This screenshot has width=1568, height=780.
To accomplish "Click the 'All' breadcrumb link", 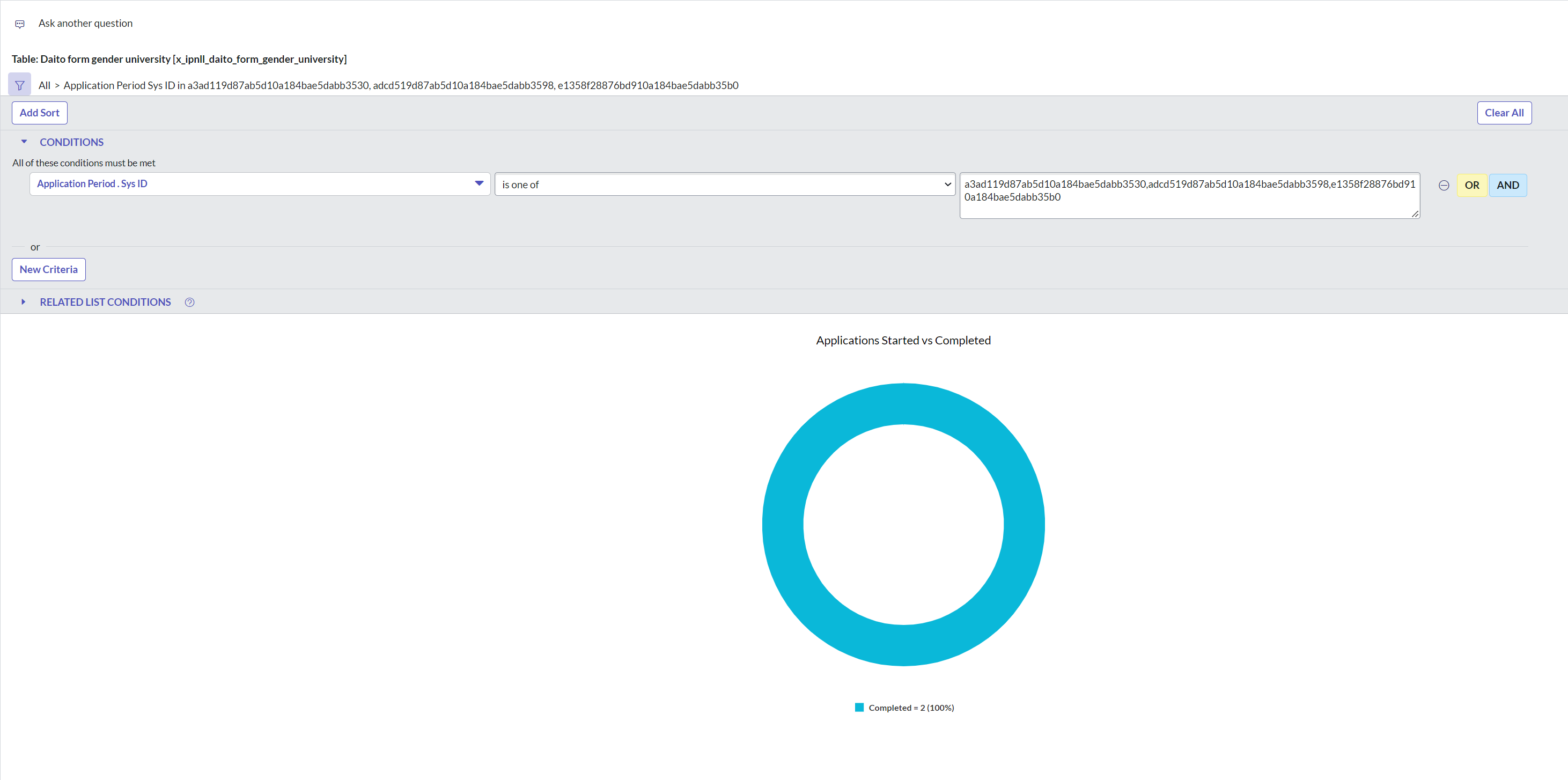I will tap(45, 85).
